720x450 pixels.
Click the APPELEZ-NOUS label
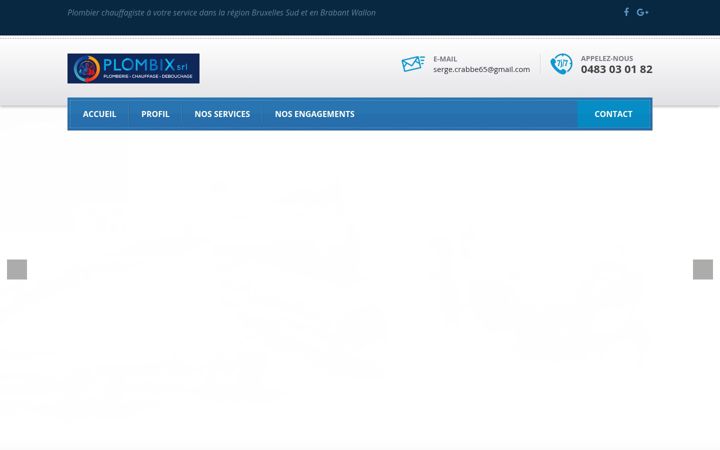(x=607, y=58)
